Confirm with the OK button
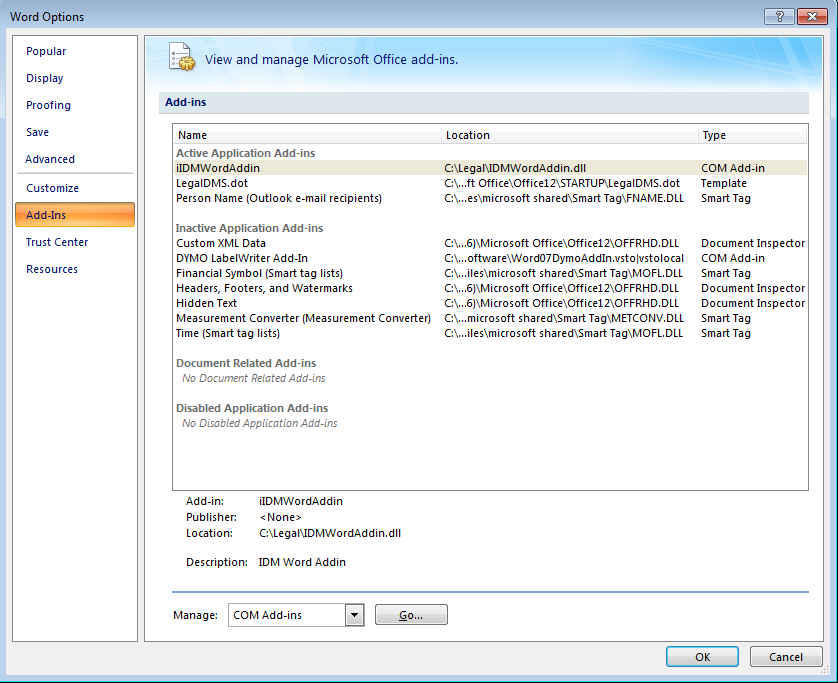This screenshot has height=683, width=838. 702,657
